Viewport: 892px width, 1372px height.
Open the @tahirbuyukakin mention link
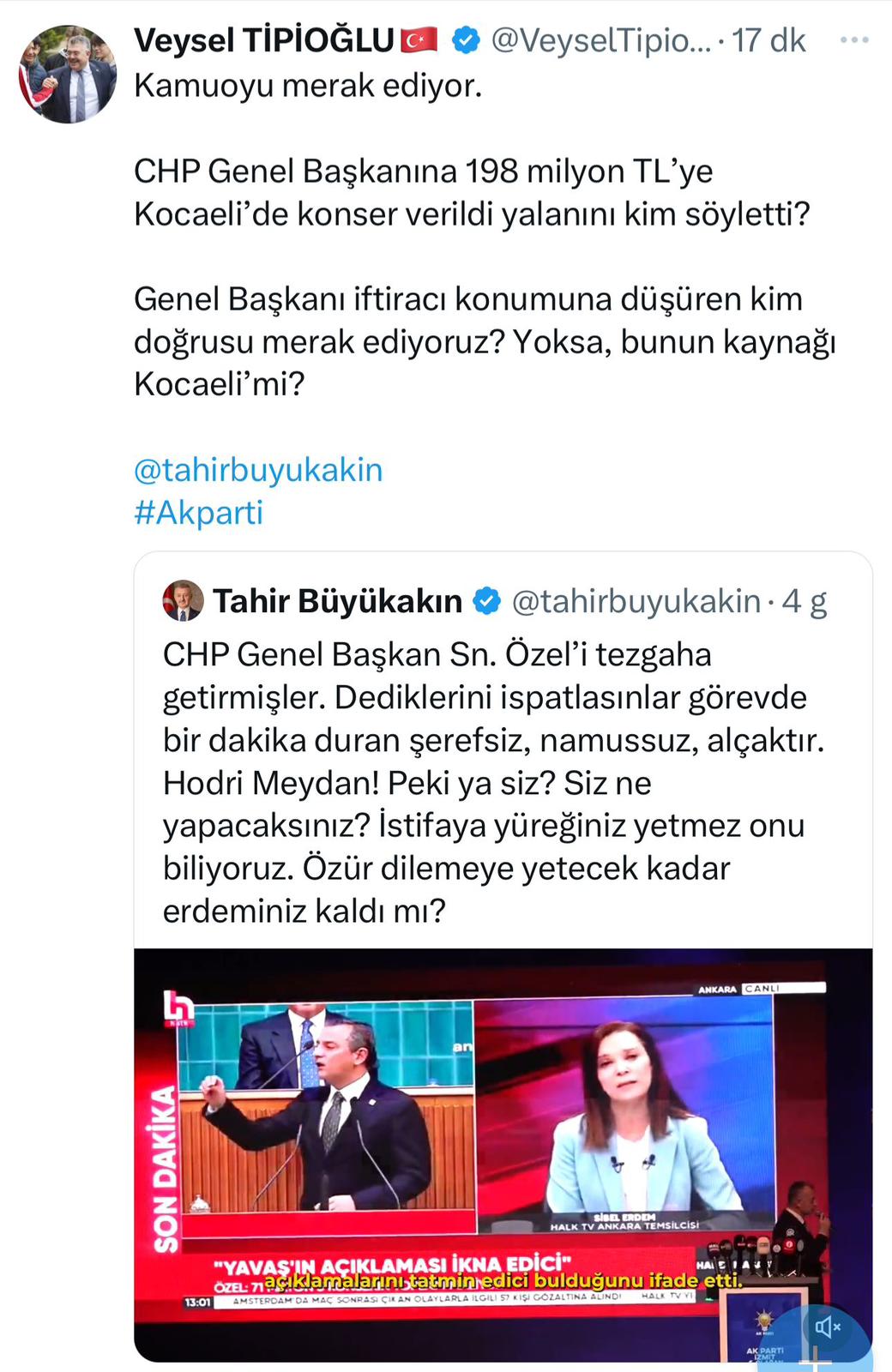coord(258,470)
